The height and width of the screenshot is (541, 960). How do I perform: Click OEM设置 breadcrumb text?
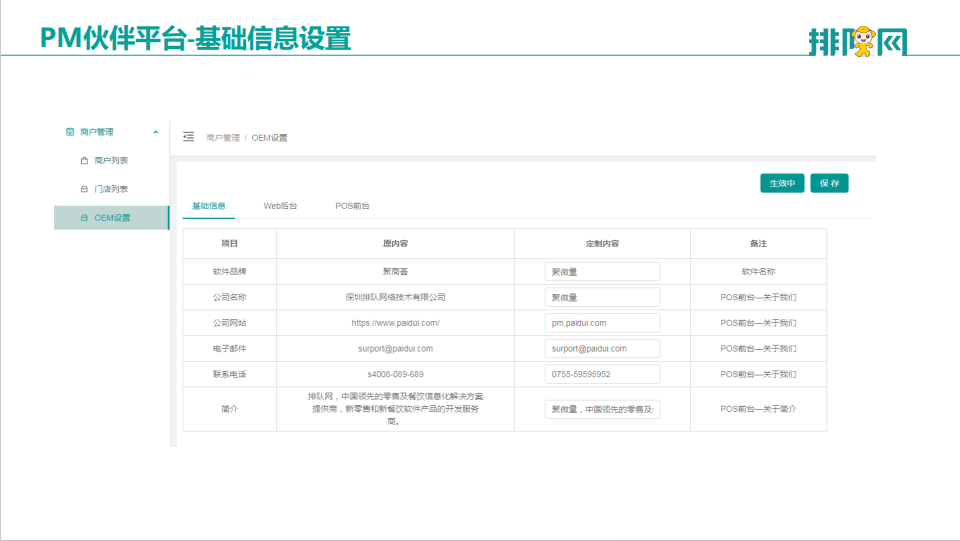269,138
